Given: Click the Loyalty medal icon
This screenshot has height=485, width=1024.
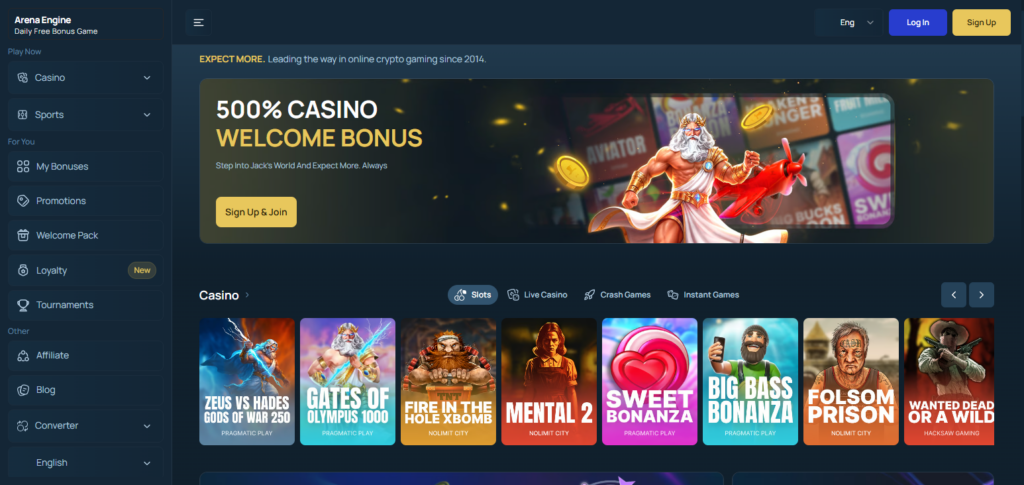Looking at the screenshot, I should (23, 270).
